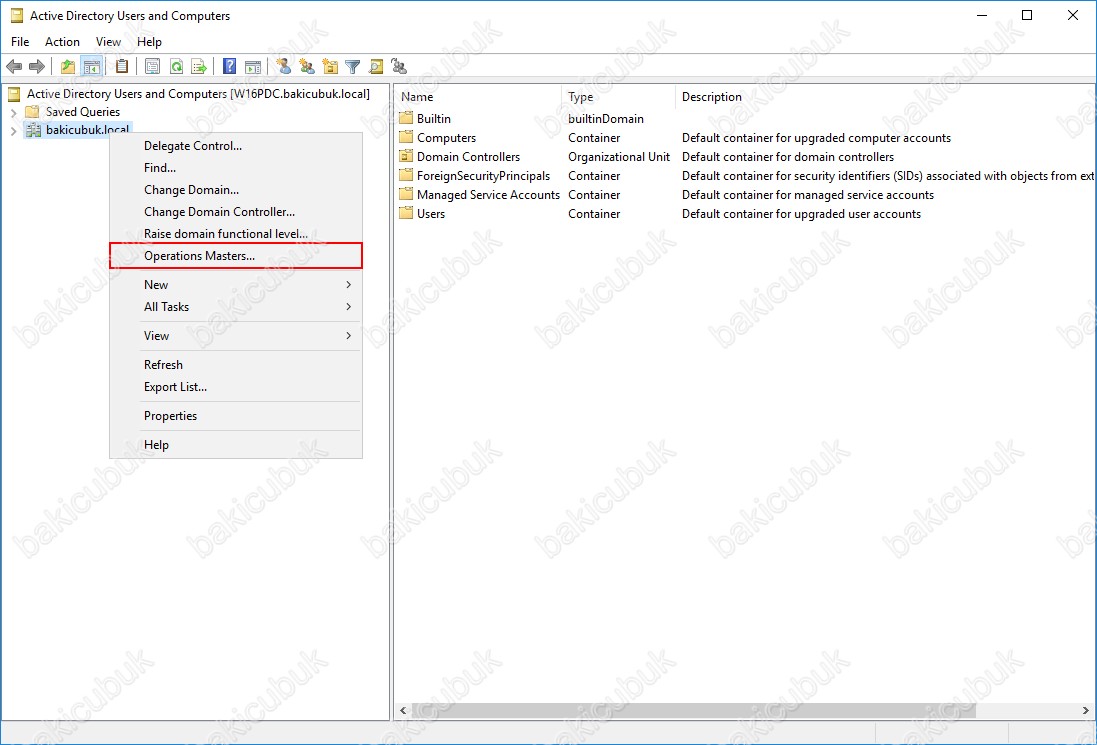Click description 'Default container for domain controllers'
The width and height of the screenshot is (1097, 745).
(x=788, y=157)
